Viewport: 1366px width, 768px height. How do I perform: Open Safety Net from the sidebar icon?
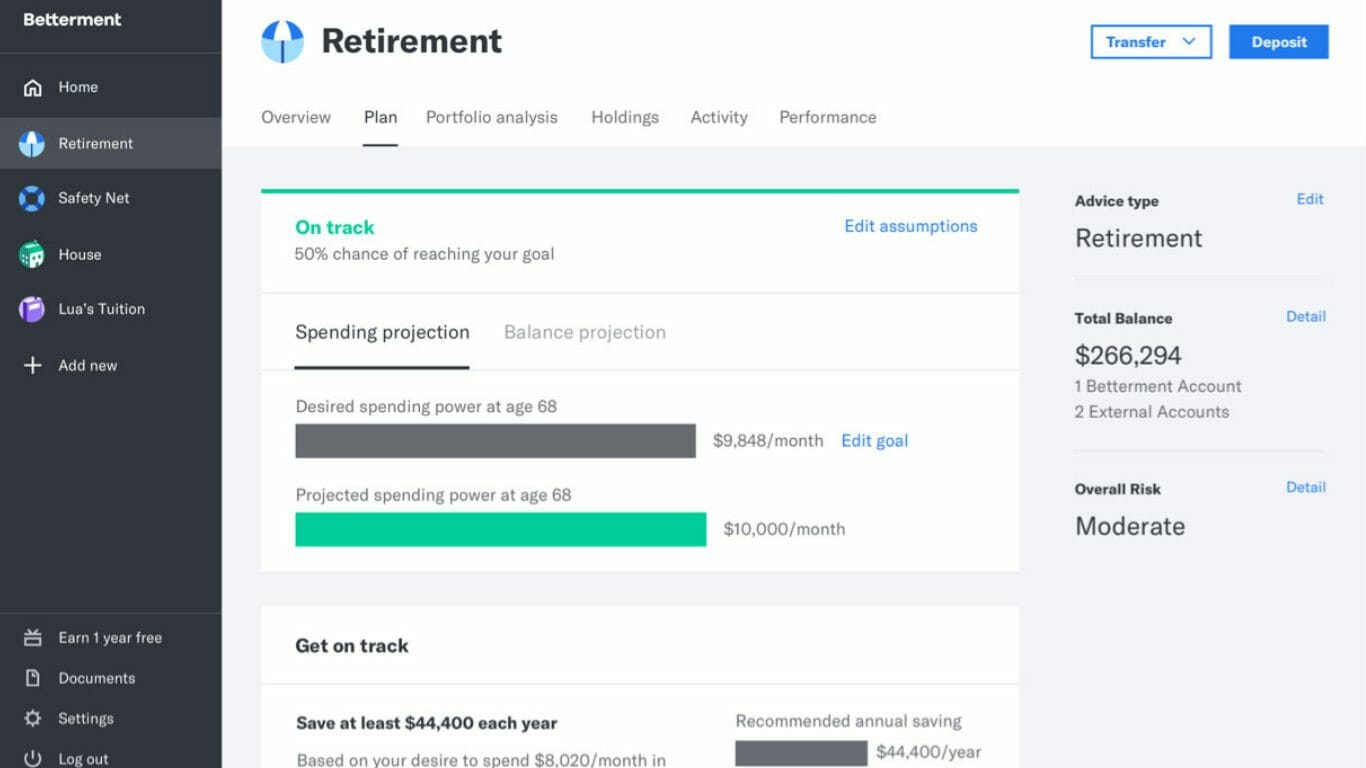click(x=31, y=198)
